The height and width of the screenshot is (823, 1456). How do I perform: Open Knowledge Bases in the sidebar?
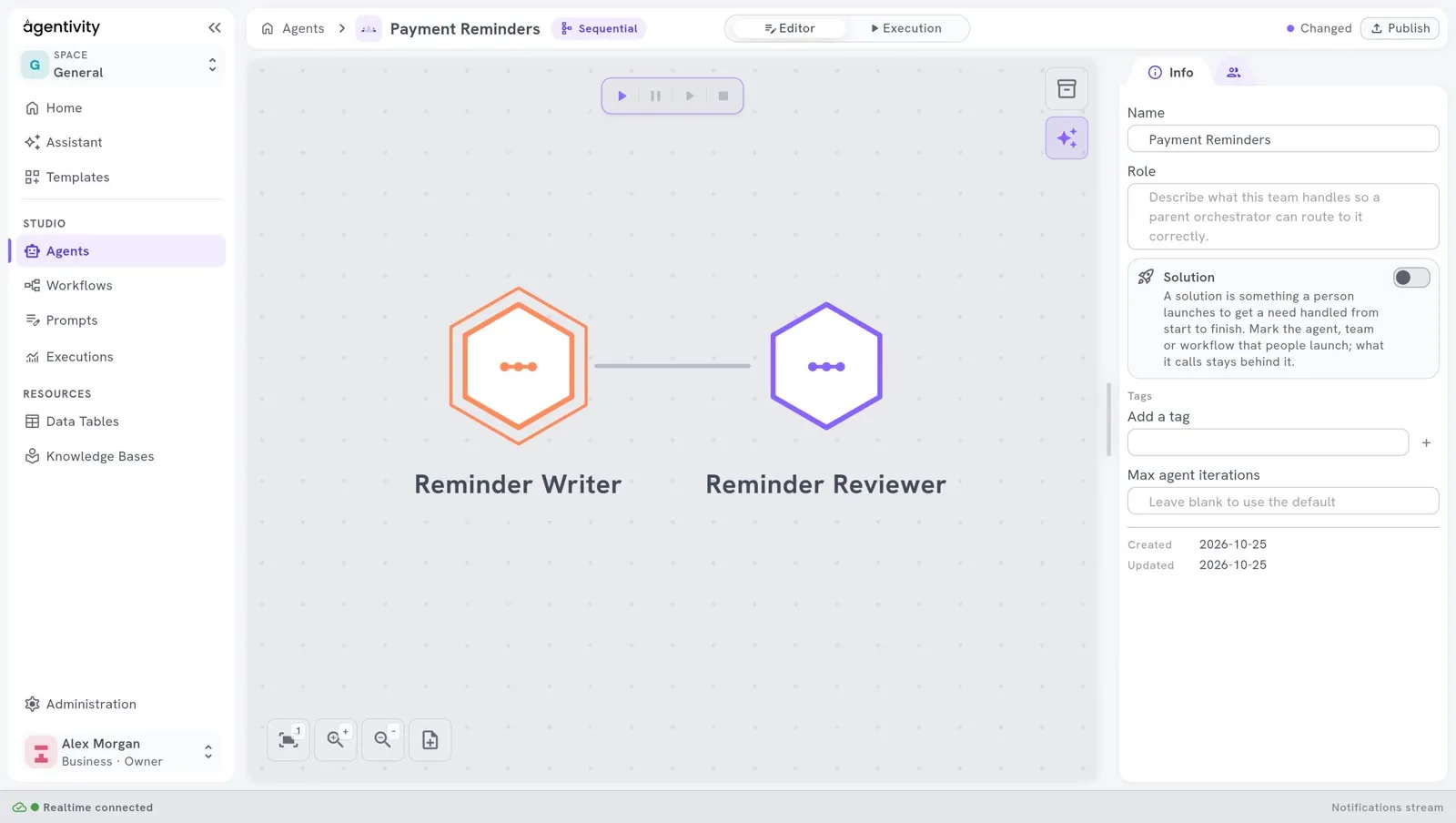(x=121, y=456)
